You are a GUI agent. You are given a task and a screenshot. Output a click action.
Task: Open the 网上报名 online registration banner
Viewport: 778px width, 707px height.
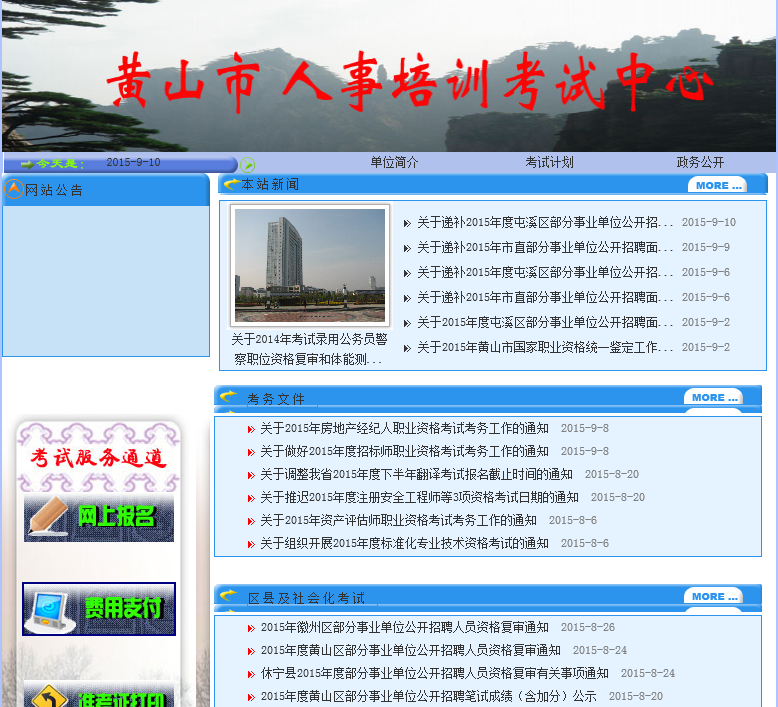99,518
